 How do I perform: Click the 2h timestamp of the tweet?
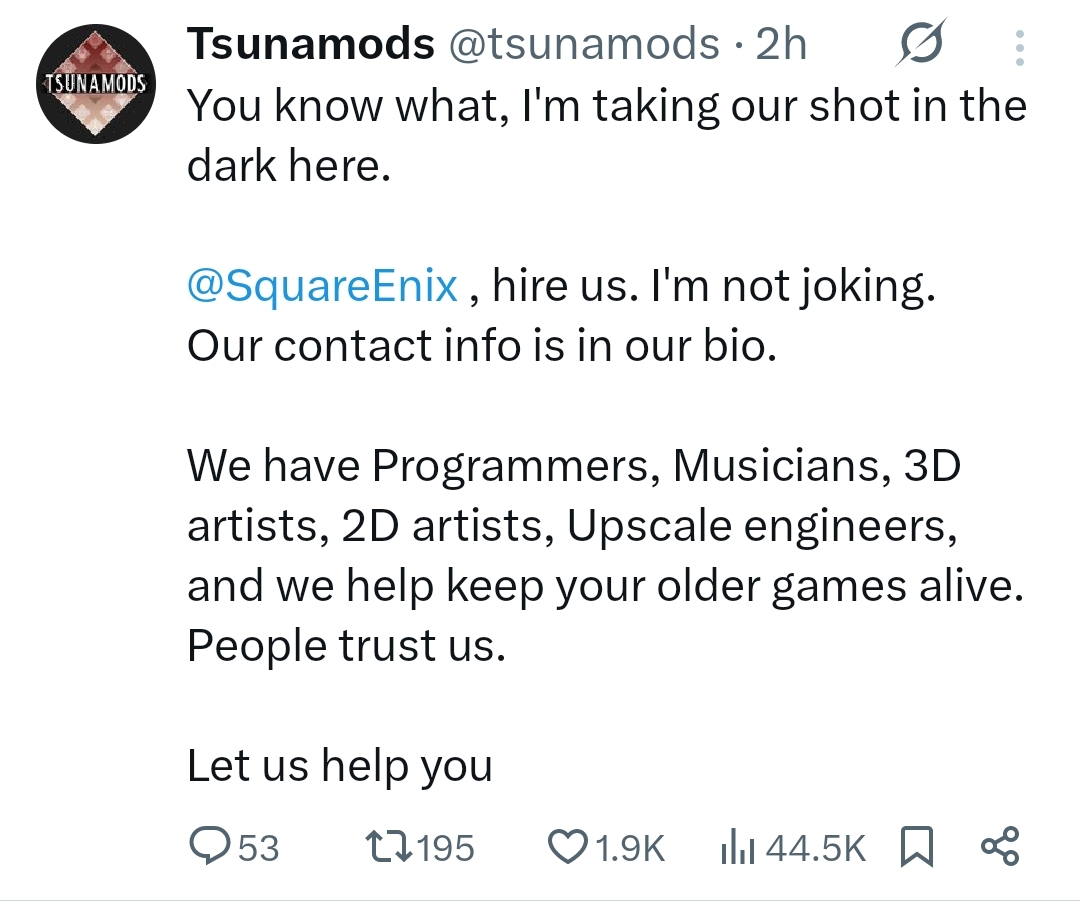tap(781, 44)
